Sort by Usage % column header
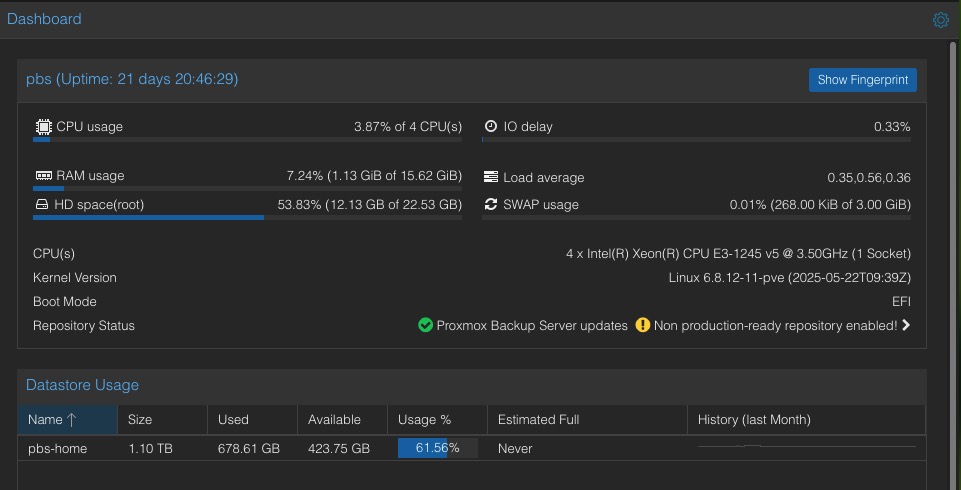 pyautogui.click(x=425, y=419)
